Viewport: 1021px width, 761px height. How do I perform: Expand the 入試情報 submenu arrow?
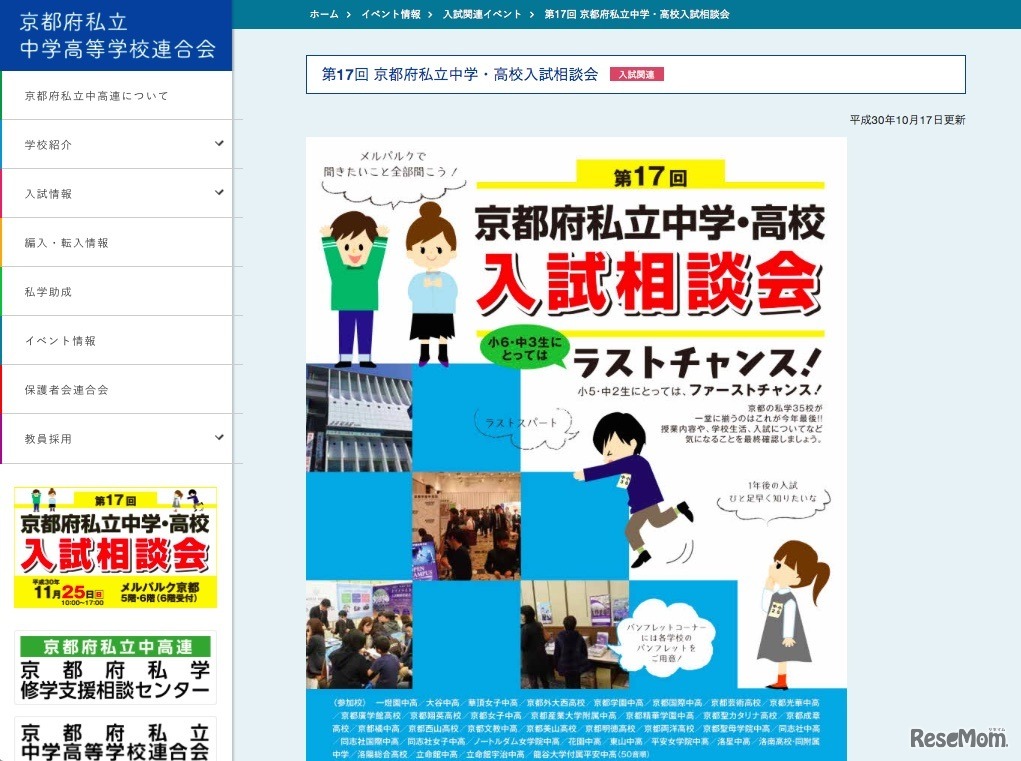pyautogui.click(x=219, y=193)
